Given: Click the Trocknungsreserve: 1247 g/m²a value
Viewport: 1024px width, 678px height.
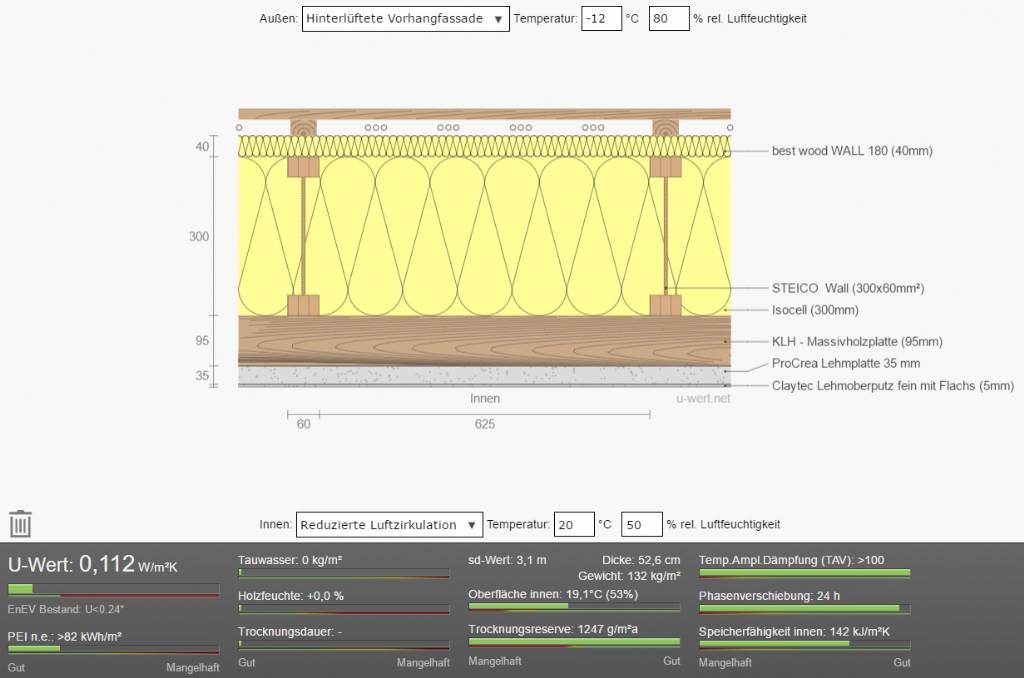Looking at the screenshot, I should point(553,630).
